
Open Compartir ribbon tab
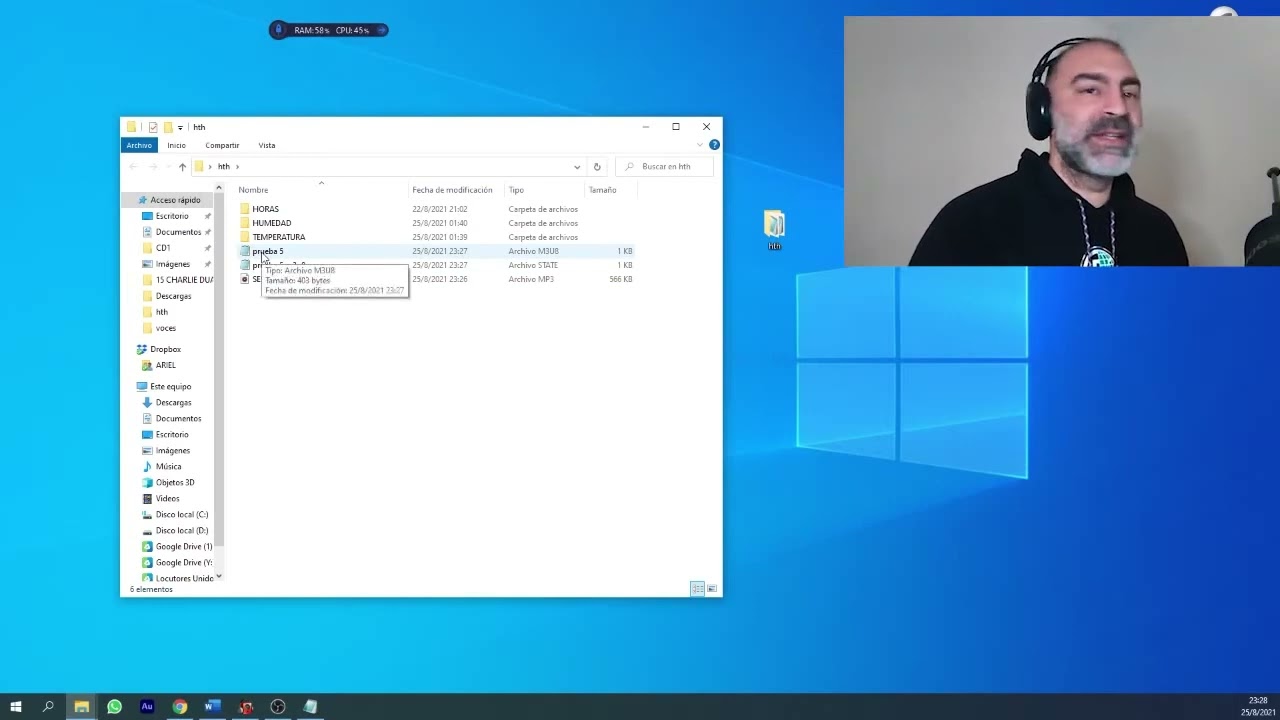(x=222, y=145)
